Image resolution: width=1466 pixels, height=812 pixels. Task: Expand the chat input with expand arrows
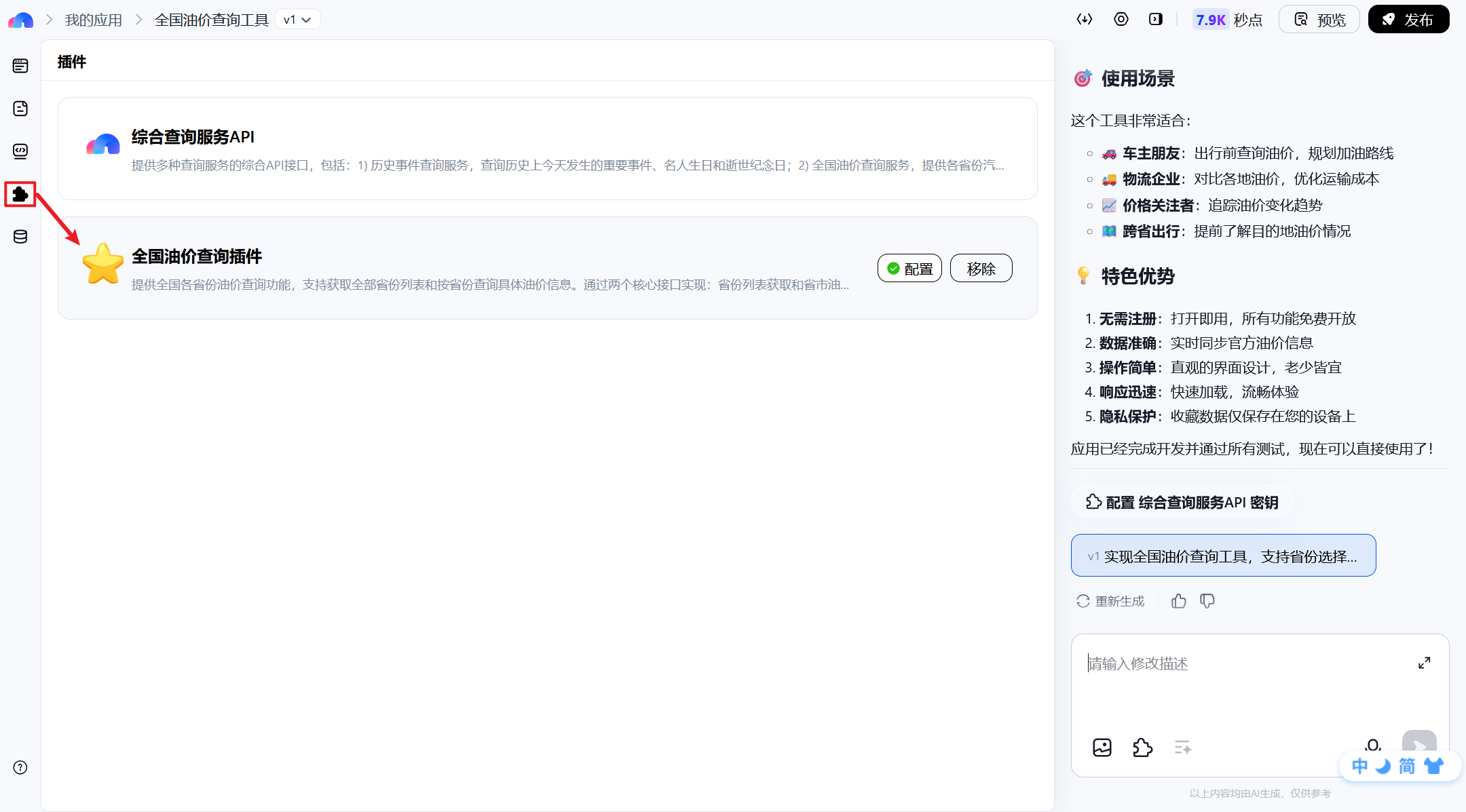coord(1425,663)
